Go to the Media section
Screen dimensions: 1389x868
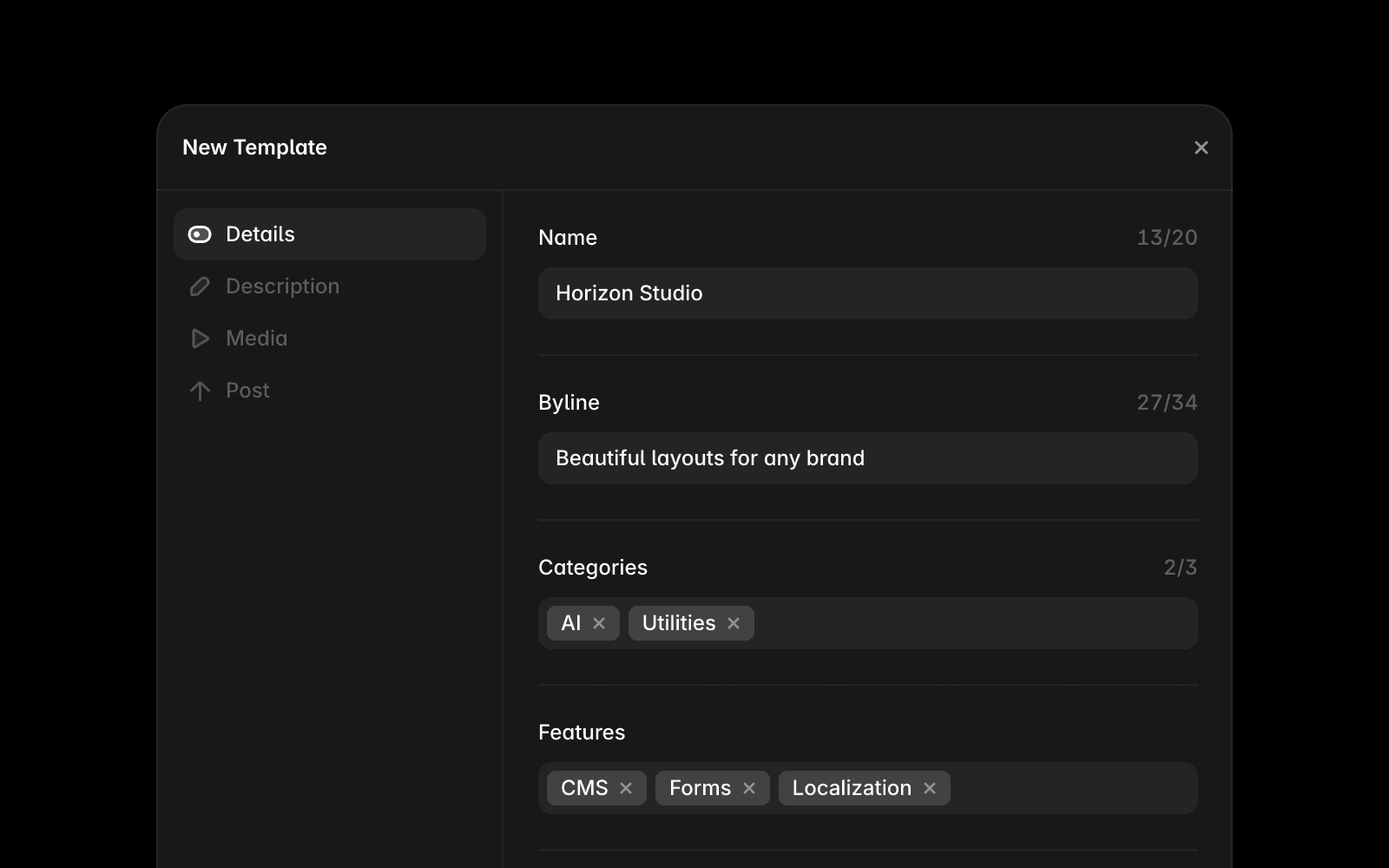(x=330, y=339)
